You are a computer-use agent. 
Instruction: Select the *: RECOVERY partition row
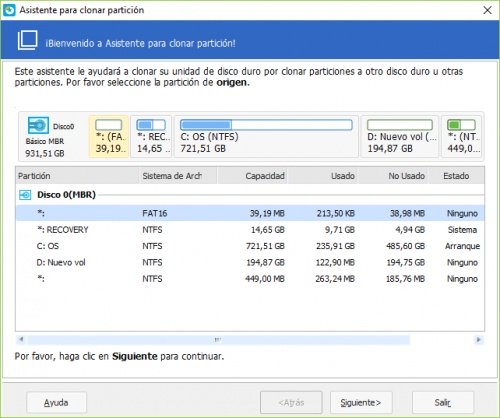pyautogui.click(x=250, y=230)
